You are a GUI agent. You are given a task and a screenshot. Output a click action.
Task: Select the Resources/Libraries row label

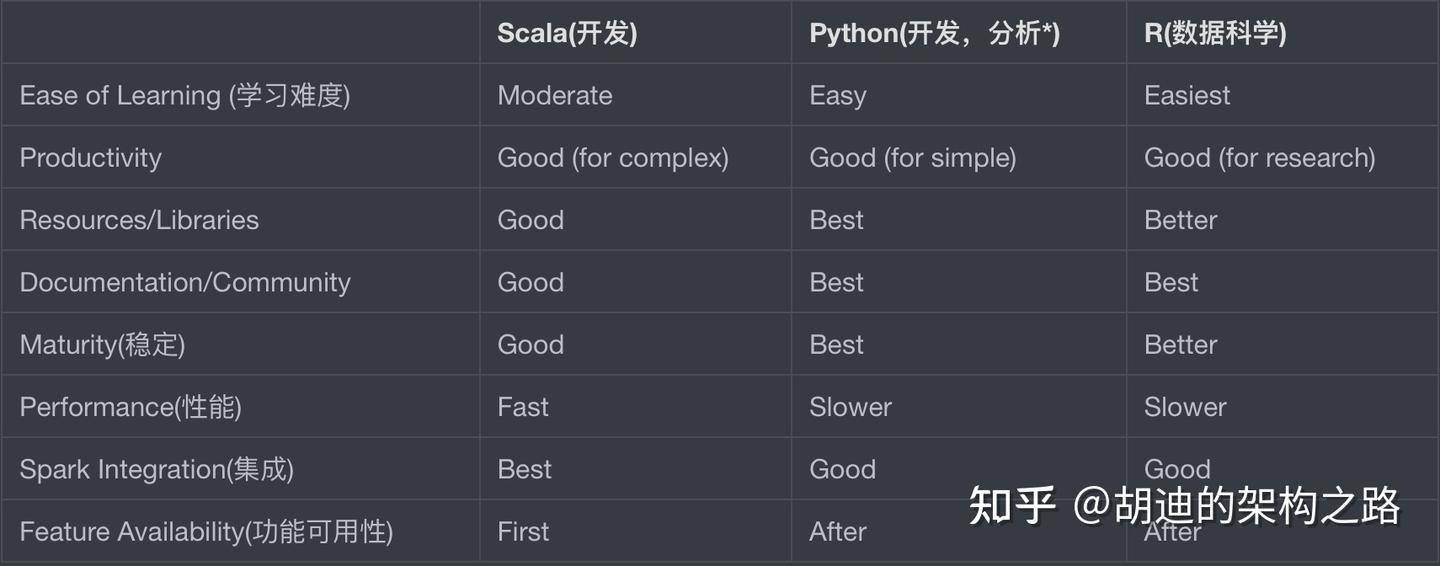point(139,220)
